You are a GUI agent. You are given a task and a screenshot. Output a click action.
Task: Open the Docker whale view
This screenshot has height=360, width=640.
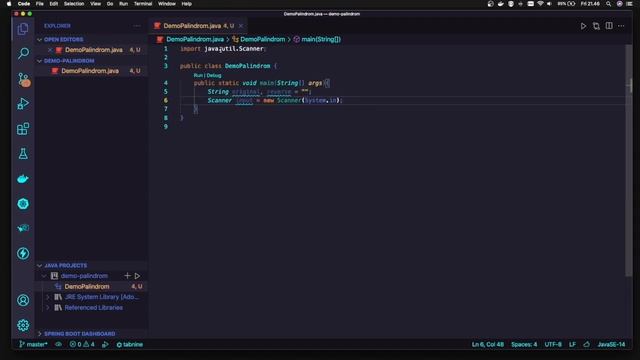23,179
